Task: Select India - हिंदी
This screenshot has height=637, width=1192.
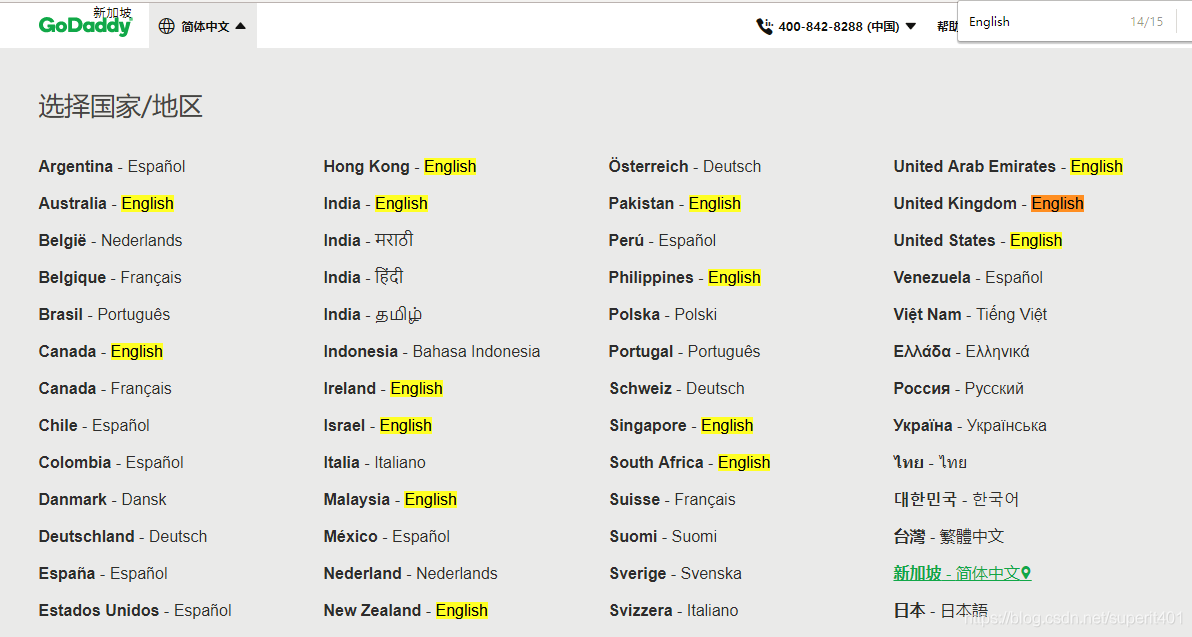Action: (x=363, y=277)
